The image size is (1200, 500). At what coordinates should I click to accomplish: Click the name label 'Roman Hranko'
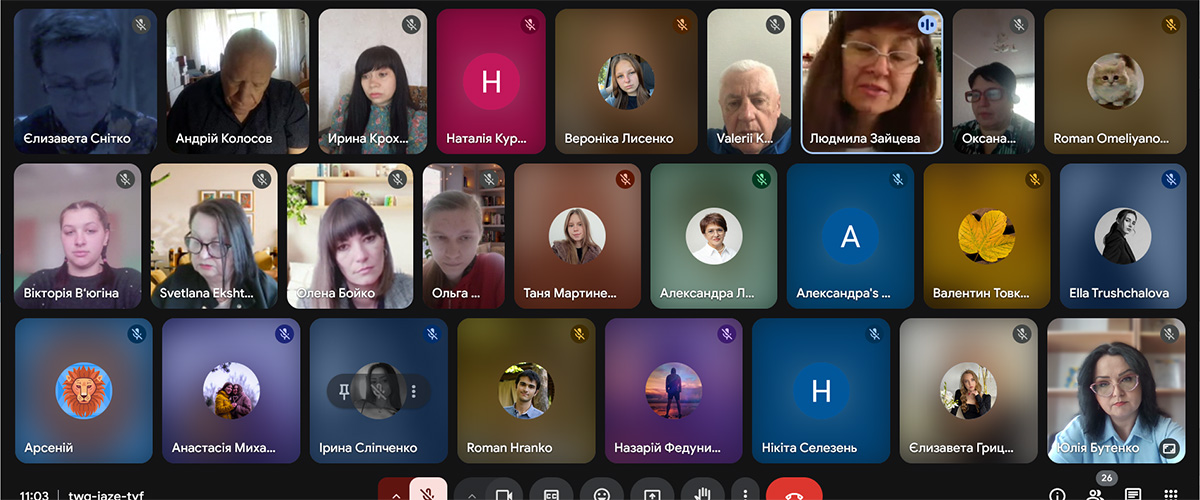point(508,448)
